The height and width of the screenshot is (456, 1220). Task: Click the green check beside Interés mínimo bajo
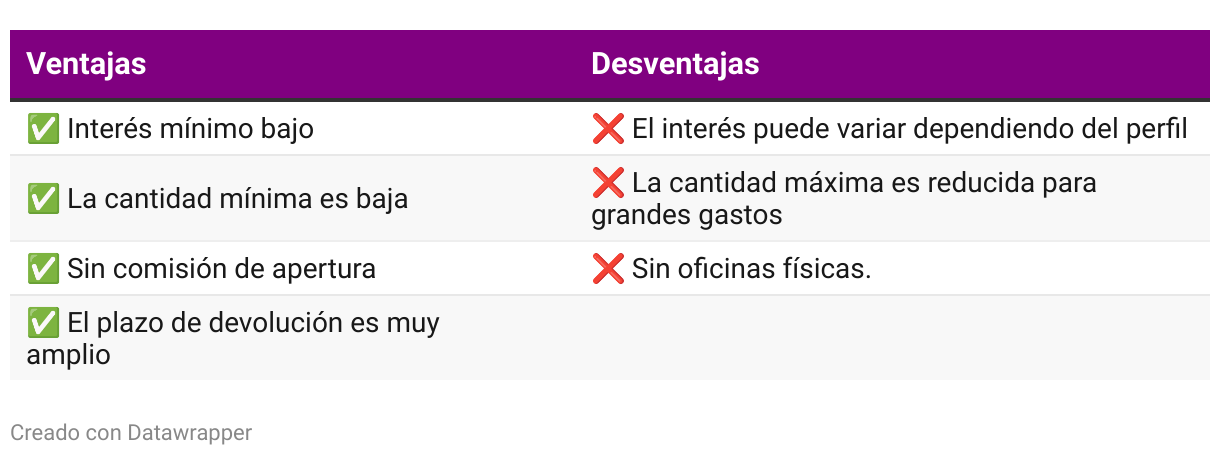pyautogui.click(x=42, y=129)
